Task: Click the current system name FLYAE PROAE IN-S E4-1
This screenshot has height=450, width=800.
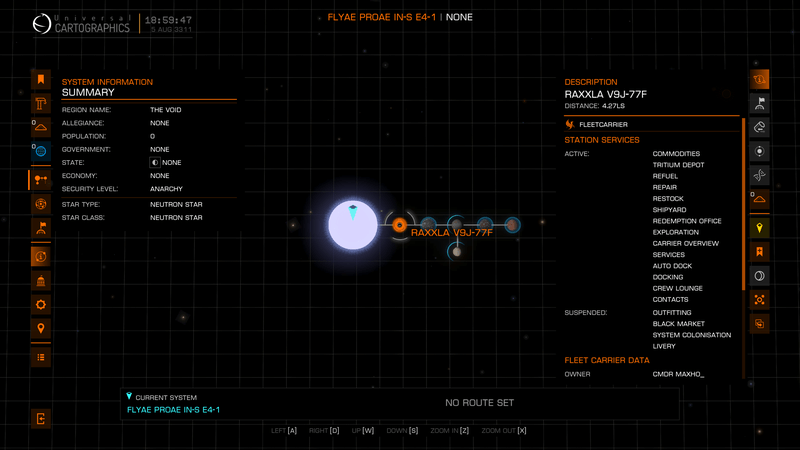Action: point(173,410)
